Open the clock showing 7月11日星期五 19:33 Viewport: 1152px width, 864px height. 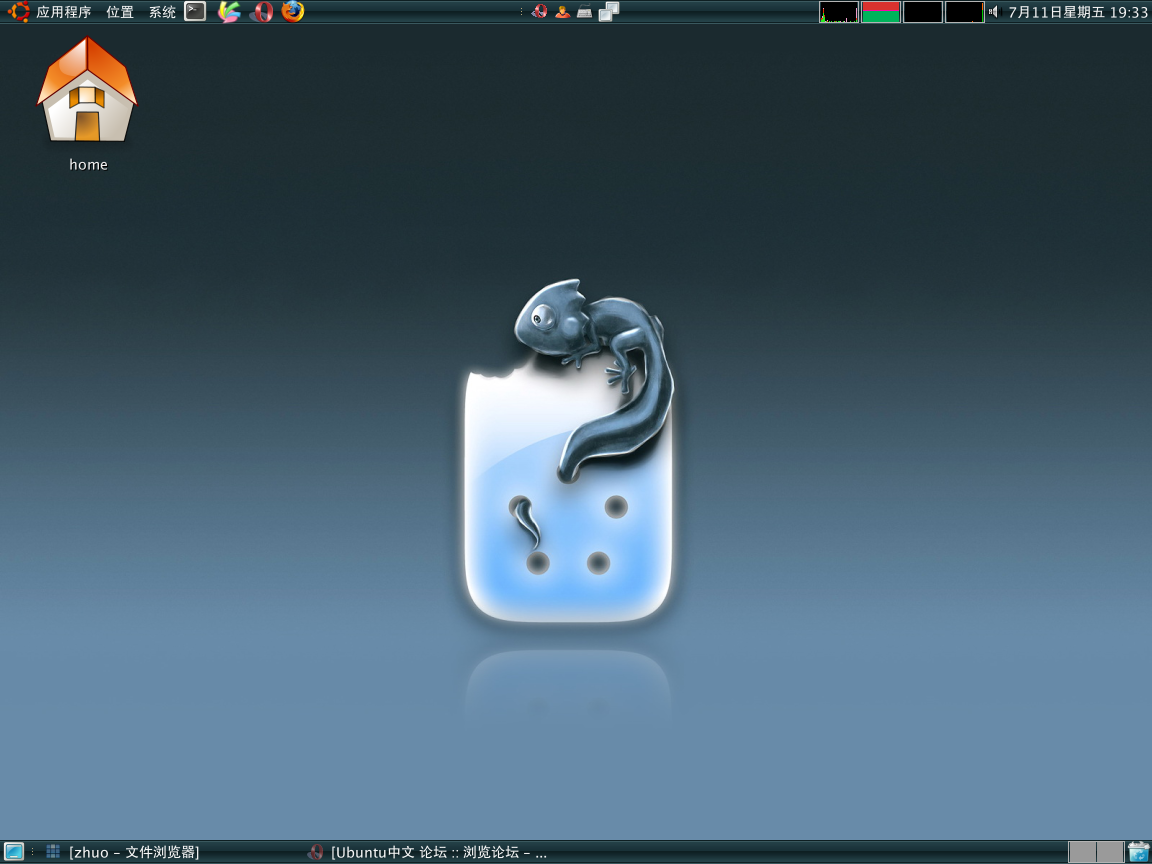tap(1078, 12)
